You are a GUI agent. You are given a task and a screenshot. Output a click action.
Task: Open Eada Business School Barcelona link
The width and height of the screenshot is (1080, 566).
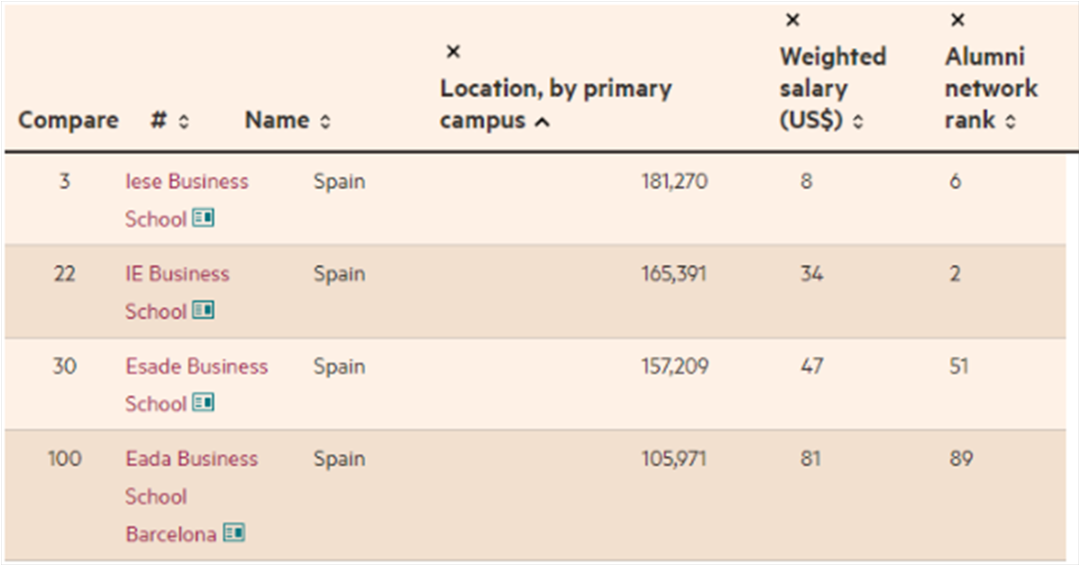click(191, 496)
